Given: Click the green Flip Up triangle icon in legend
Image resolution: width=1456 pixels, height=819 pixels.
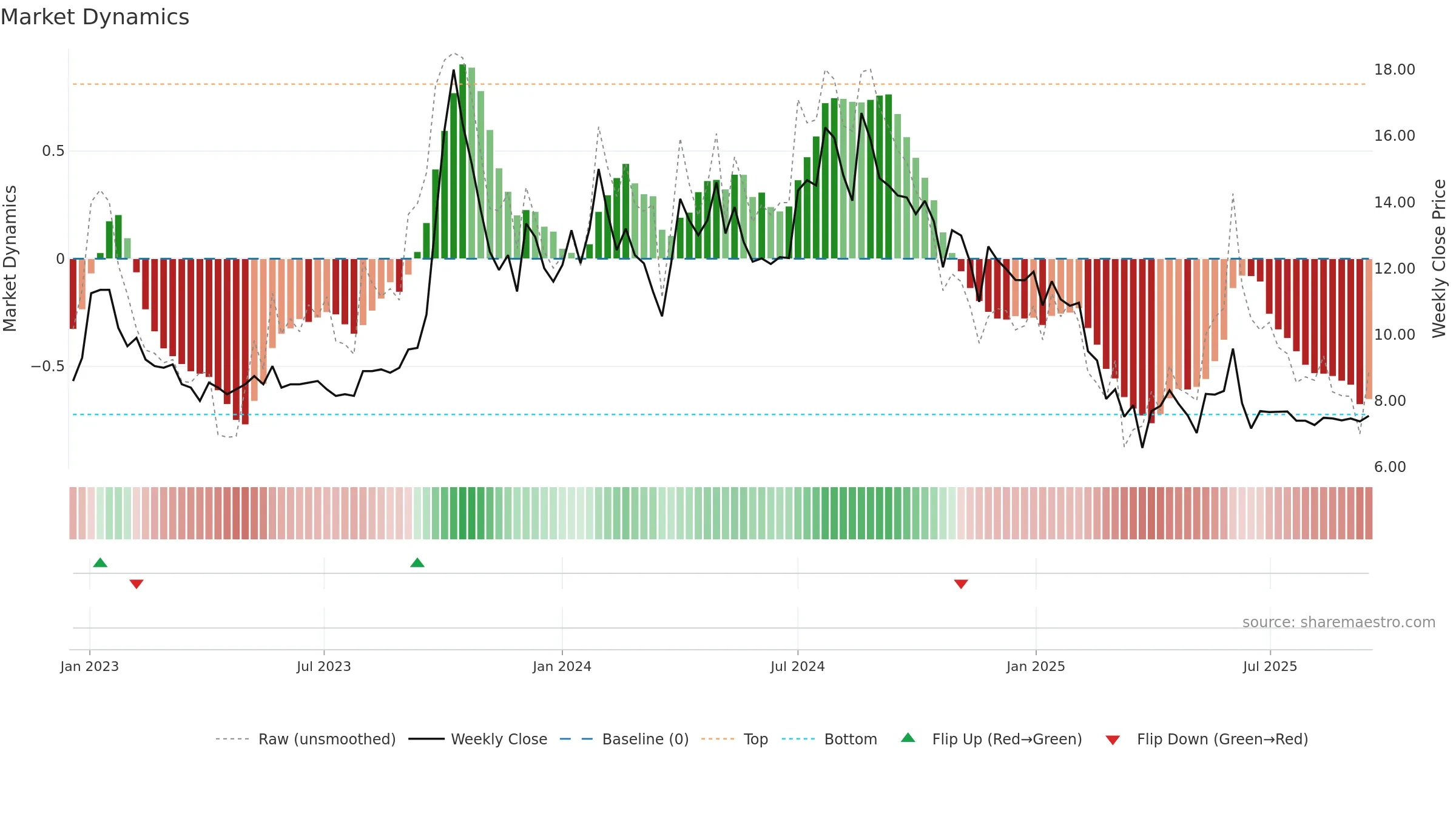Looking at the screenshot, I should pos(908,738).
